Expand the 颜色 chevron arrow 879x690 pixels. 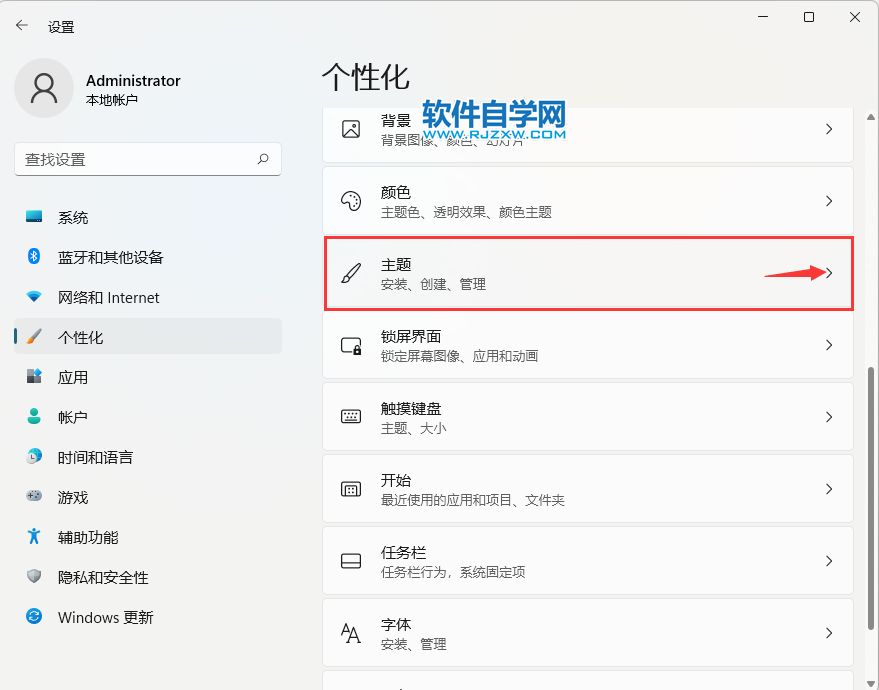pos(828,201)
